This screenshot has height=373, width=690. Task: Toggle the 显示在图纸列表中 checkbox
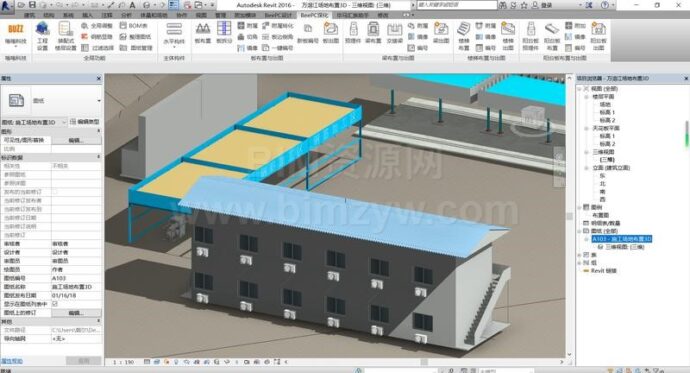tap(55, 304)
